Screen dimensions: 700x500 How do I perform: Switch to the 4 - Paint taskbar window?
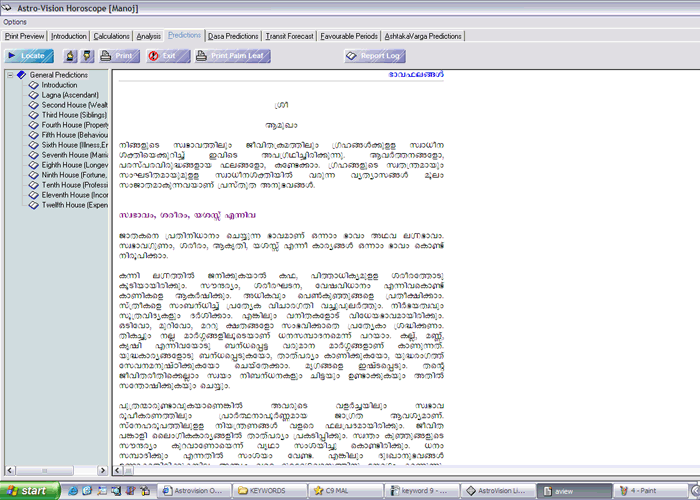(x=650, y=491)
